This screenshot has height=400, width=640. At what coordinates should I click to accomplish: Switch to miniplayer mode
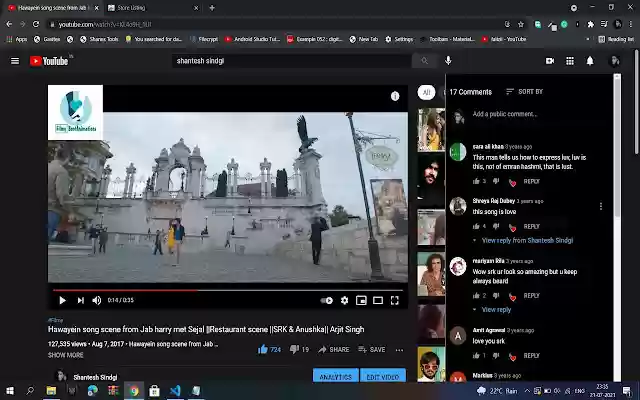[x=361, y=300]
